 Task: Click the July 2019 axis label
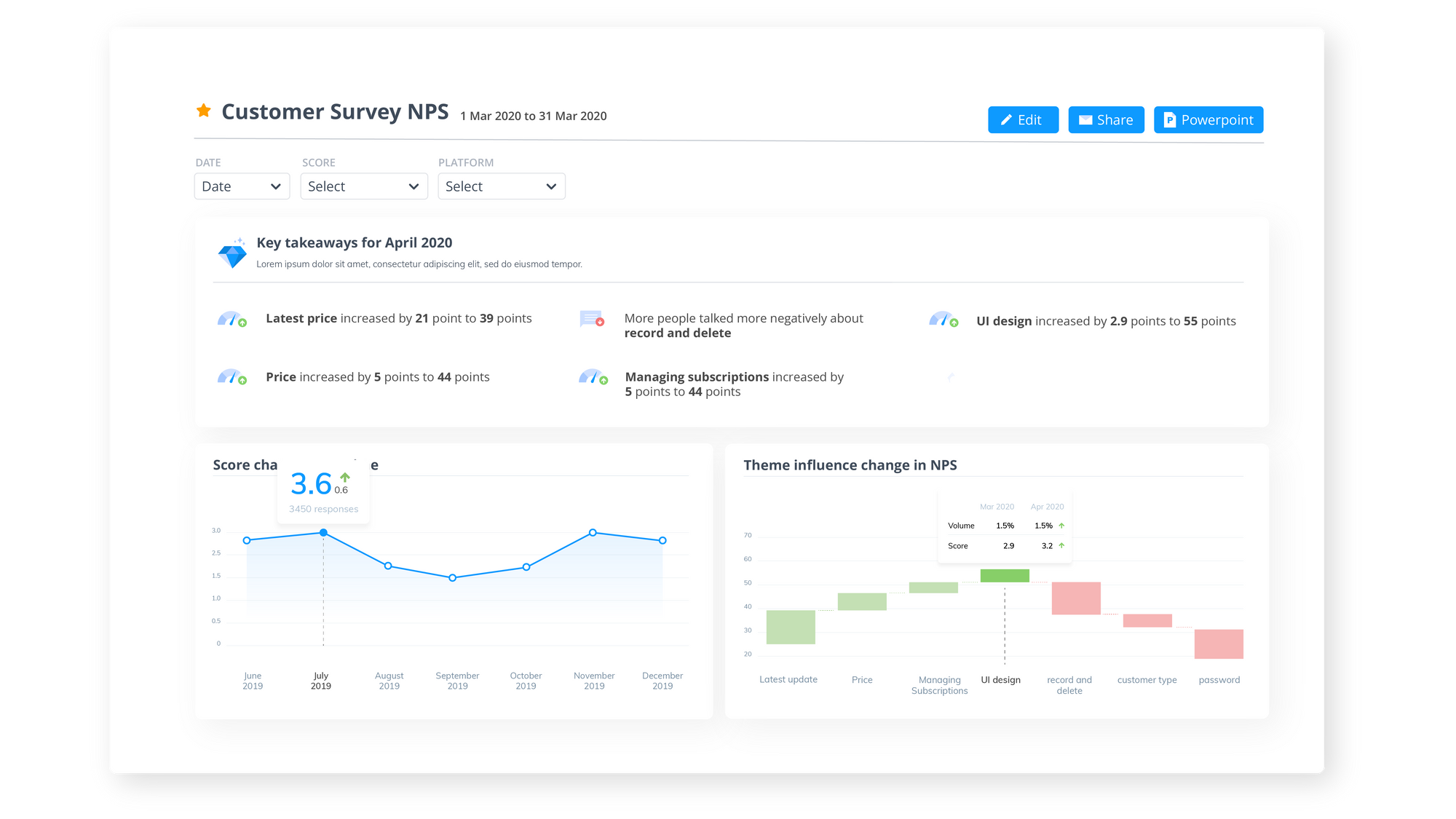click(321, 681)
